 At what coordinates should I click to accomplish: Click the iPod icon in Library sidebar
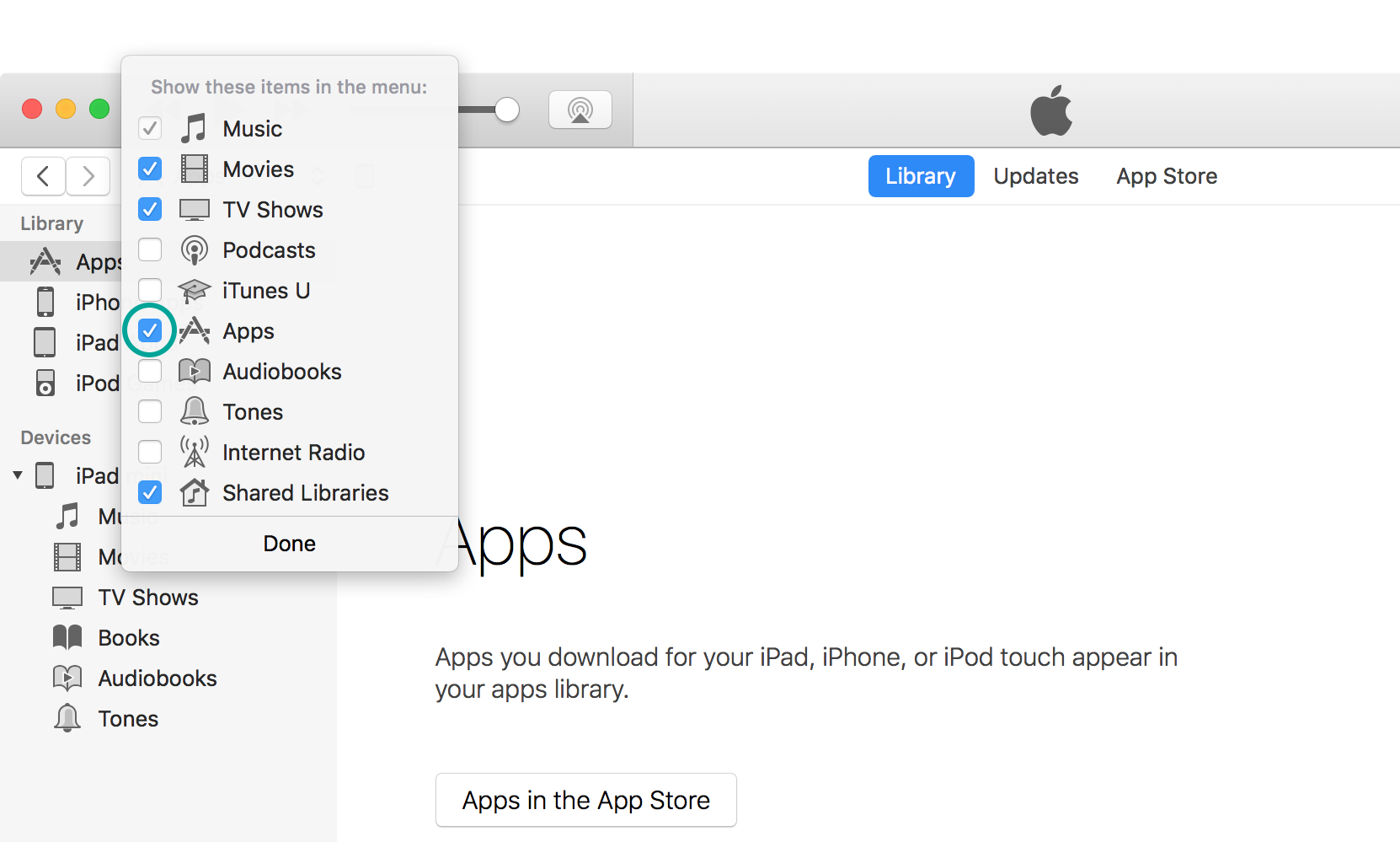coord(45,383)
